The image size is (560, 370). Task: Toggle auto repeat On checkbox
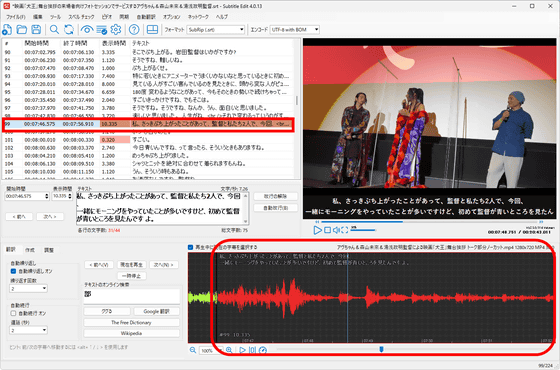[x=13, y=271]
